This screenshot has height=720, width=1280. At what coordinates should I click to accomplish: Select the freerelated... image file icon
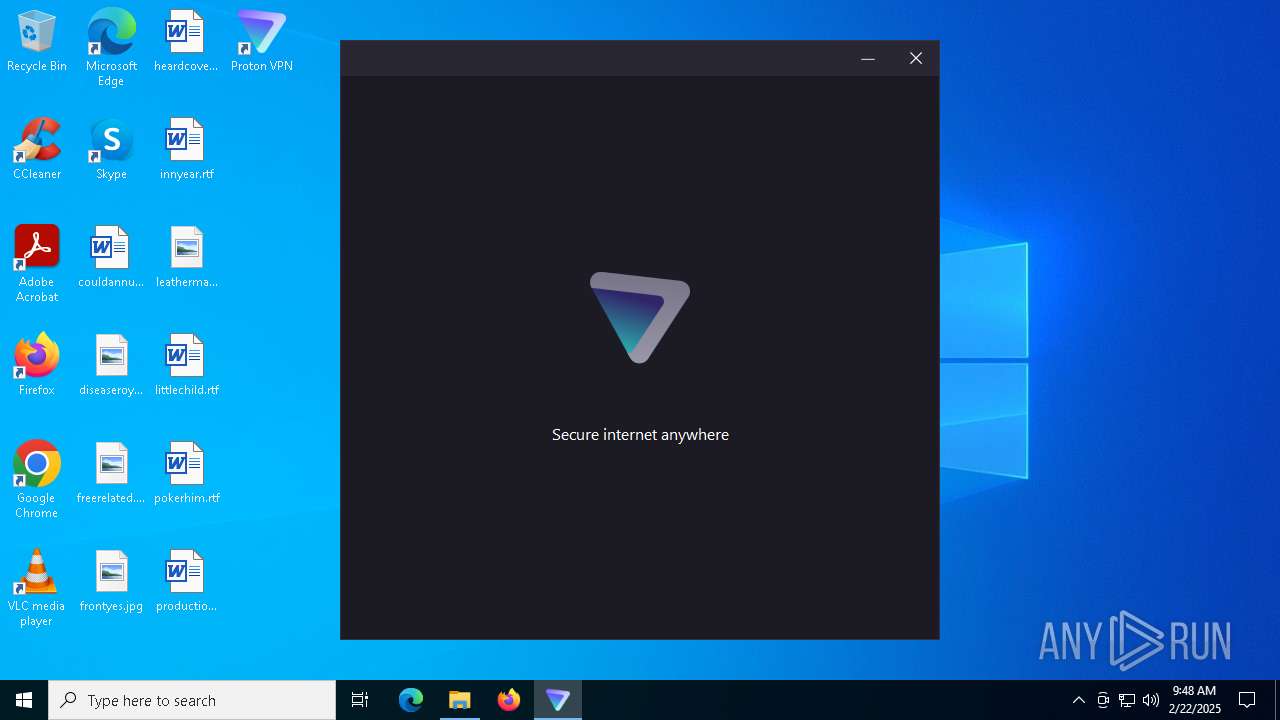(111, 473)
